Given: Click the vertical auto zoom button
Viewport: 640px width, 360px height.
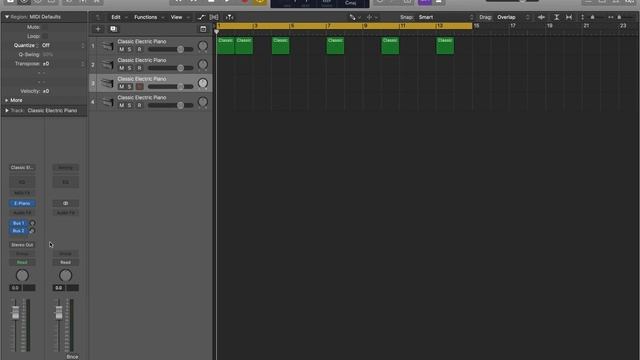Looking at the screenshot, I should [556, 17].
